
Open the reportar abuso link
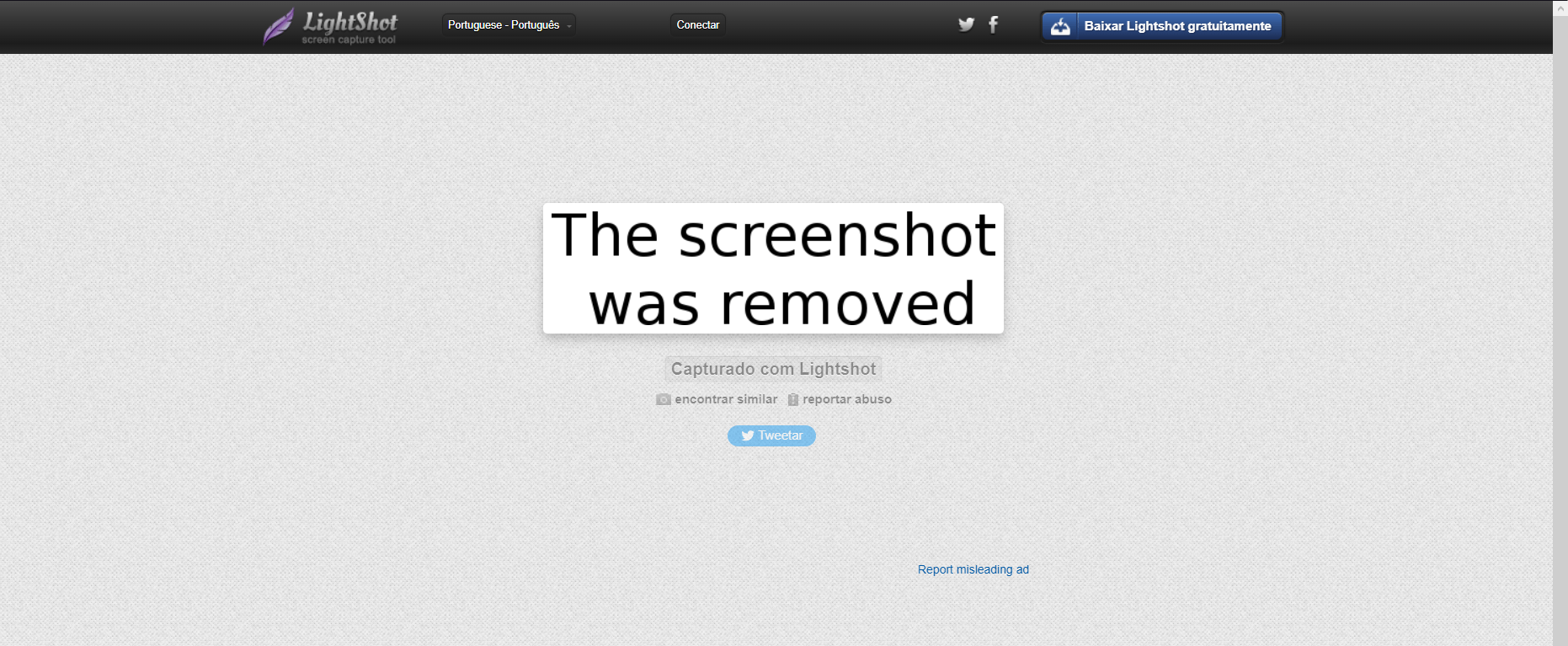tap(846, 399)
